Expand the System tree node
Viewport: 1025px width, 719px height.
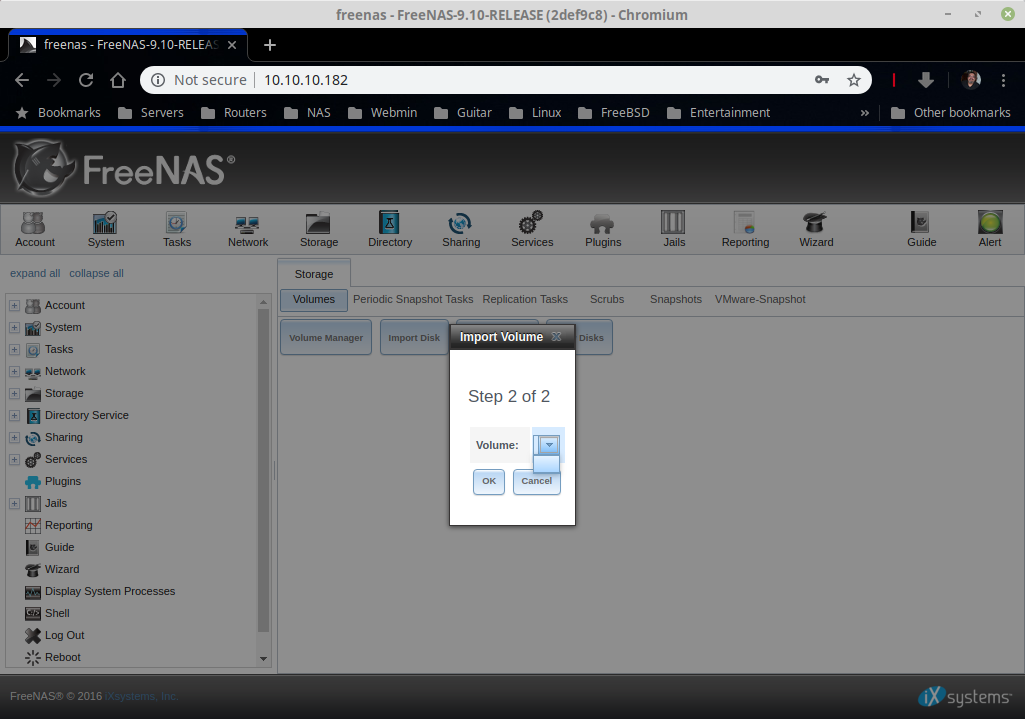click(14, 327)
